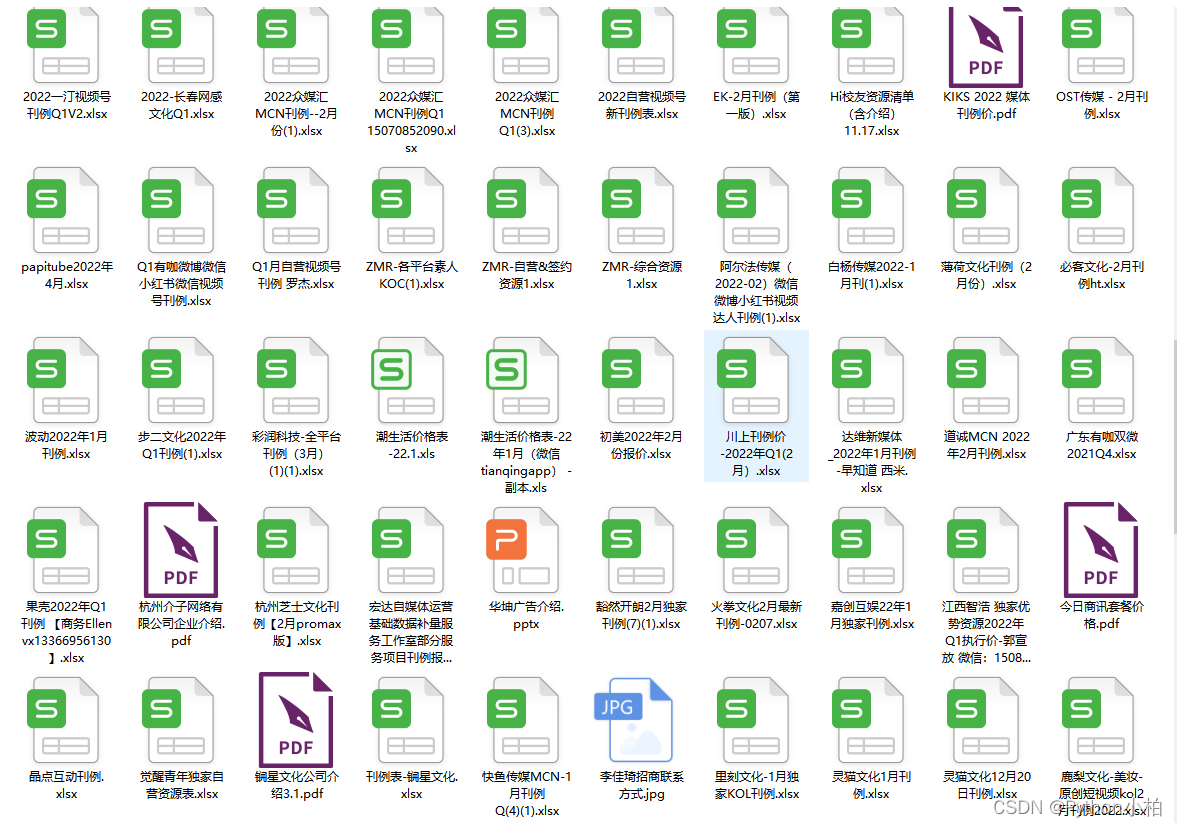Select the 嘉创互娱22年1月独家刊例.xlsx icon

point(868,550)
